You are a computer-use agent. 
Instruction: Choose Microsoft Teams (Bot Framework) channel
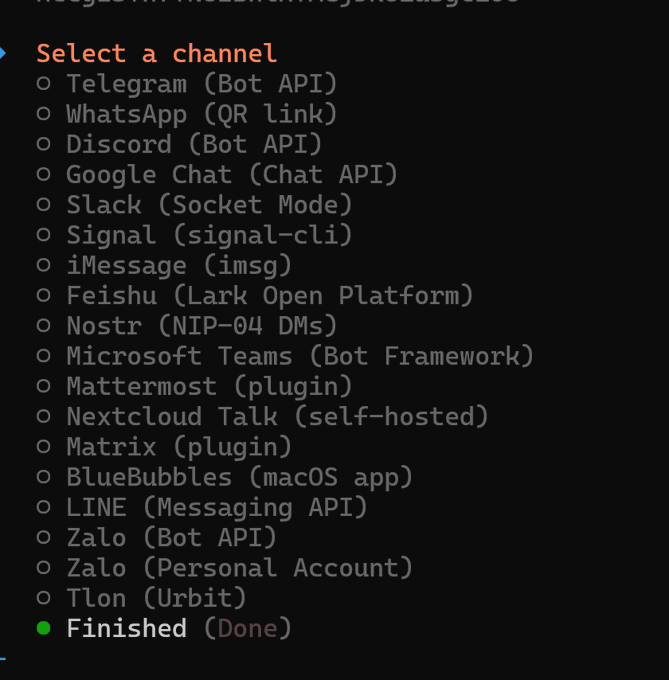(x=285, y=356)
